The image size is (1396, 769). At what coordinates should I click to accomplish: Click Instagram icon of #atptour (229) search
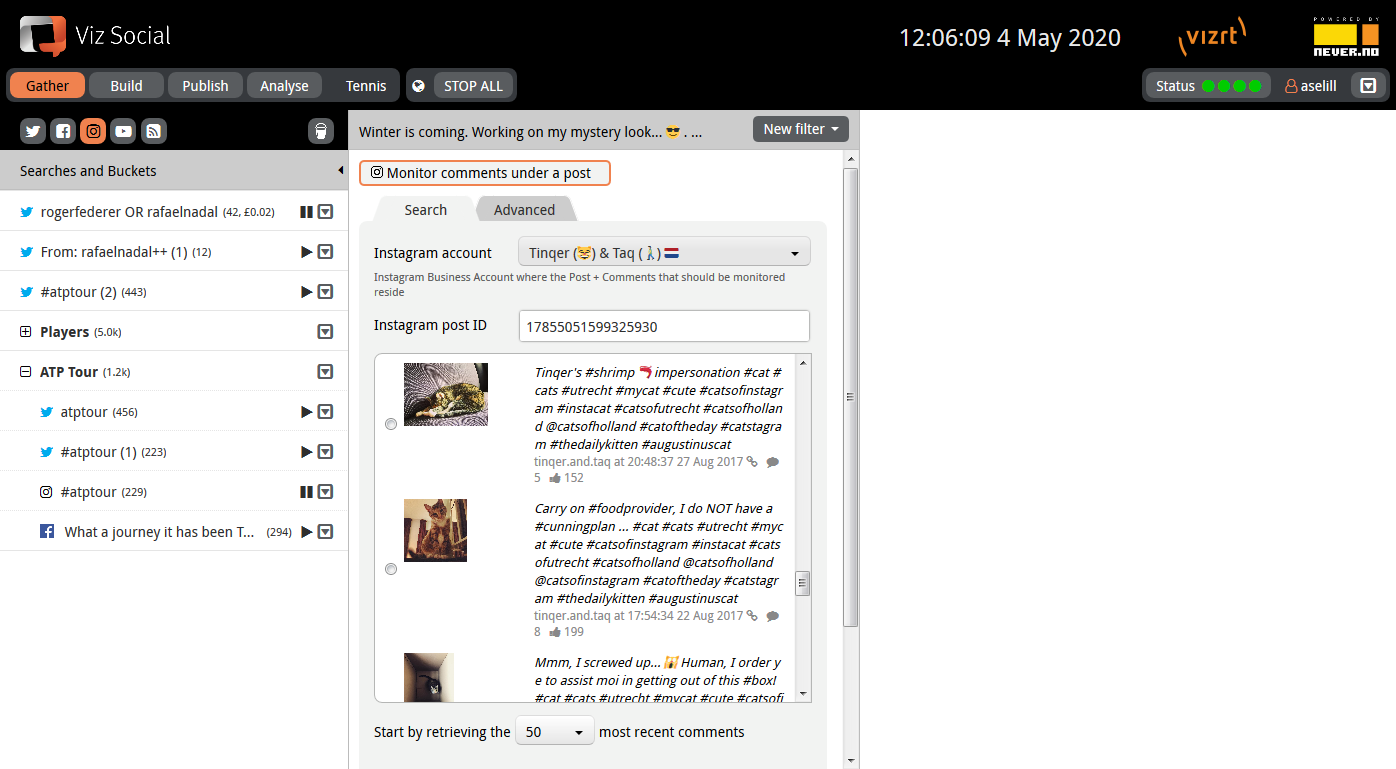click(46, 492)
